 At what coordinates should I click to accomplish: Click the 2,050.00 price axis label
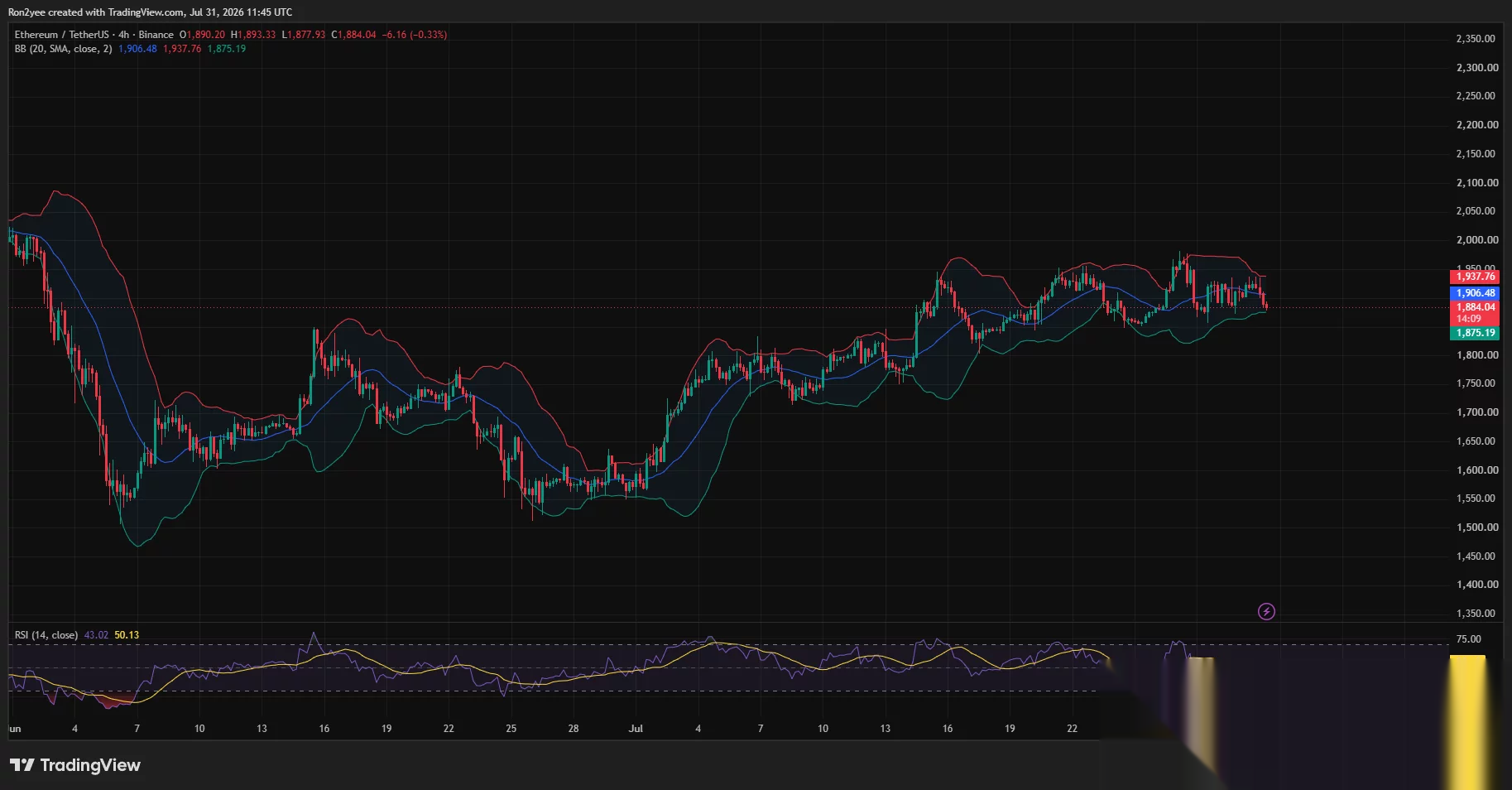point(1477,211)
